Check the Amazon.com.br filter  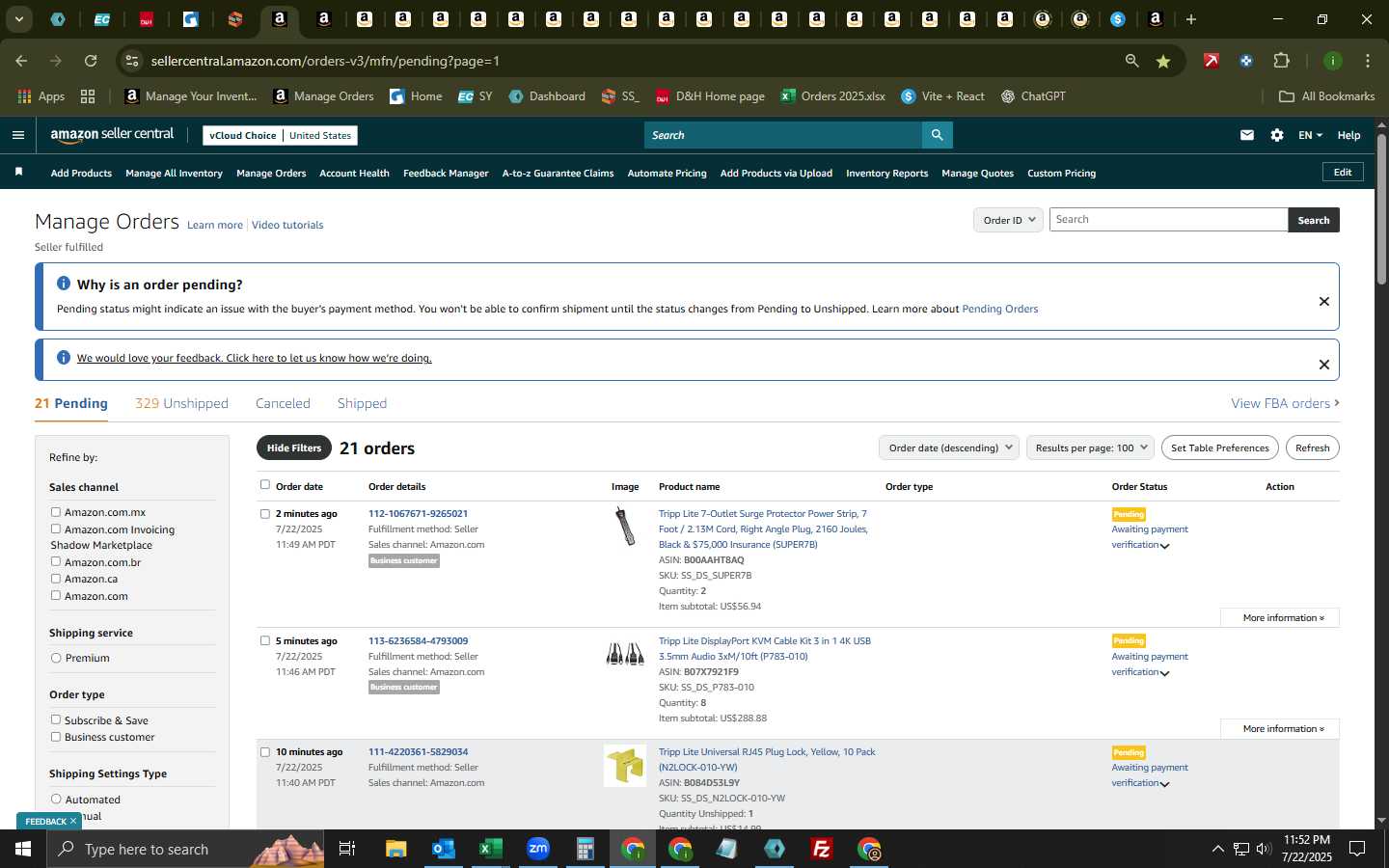[56, 561]
